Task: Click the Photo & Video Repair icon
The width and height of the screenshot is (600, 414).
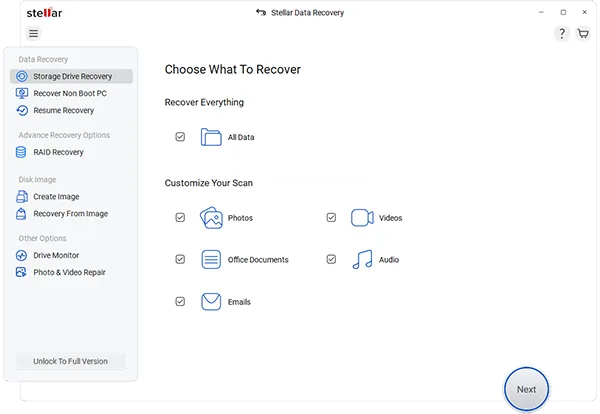Action: click(21, 272)
